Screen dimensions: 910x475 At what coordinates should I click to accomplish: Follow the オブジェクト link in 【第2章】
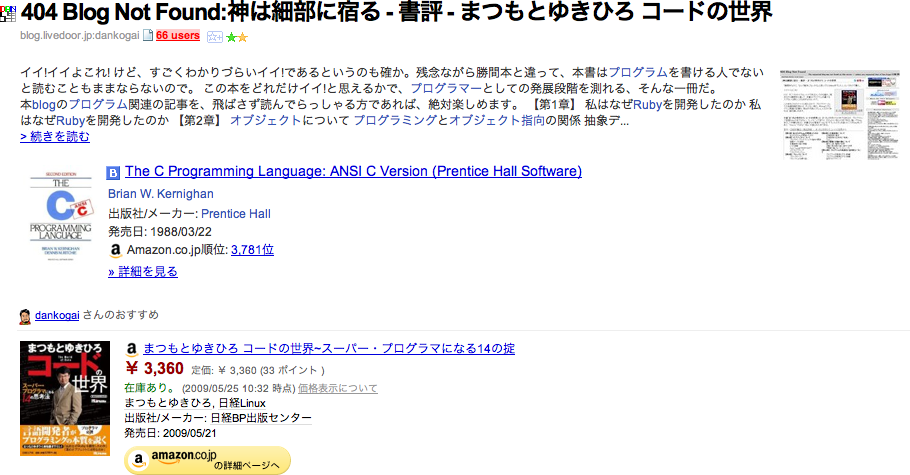coord(266,120)
